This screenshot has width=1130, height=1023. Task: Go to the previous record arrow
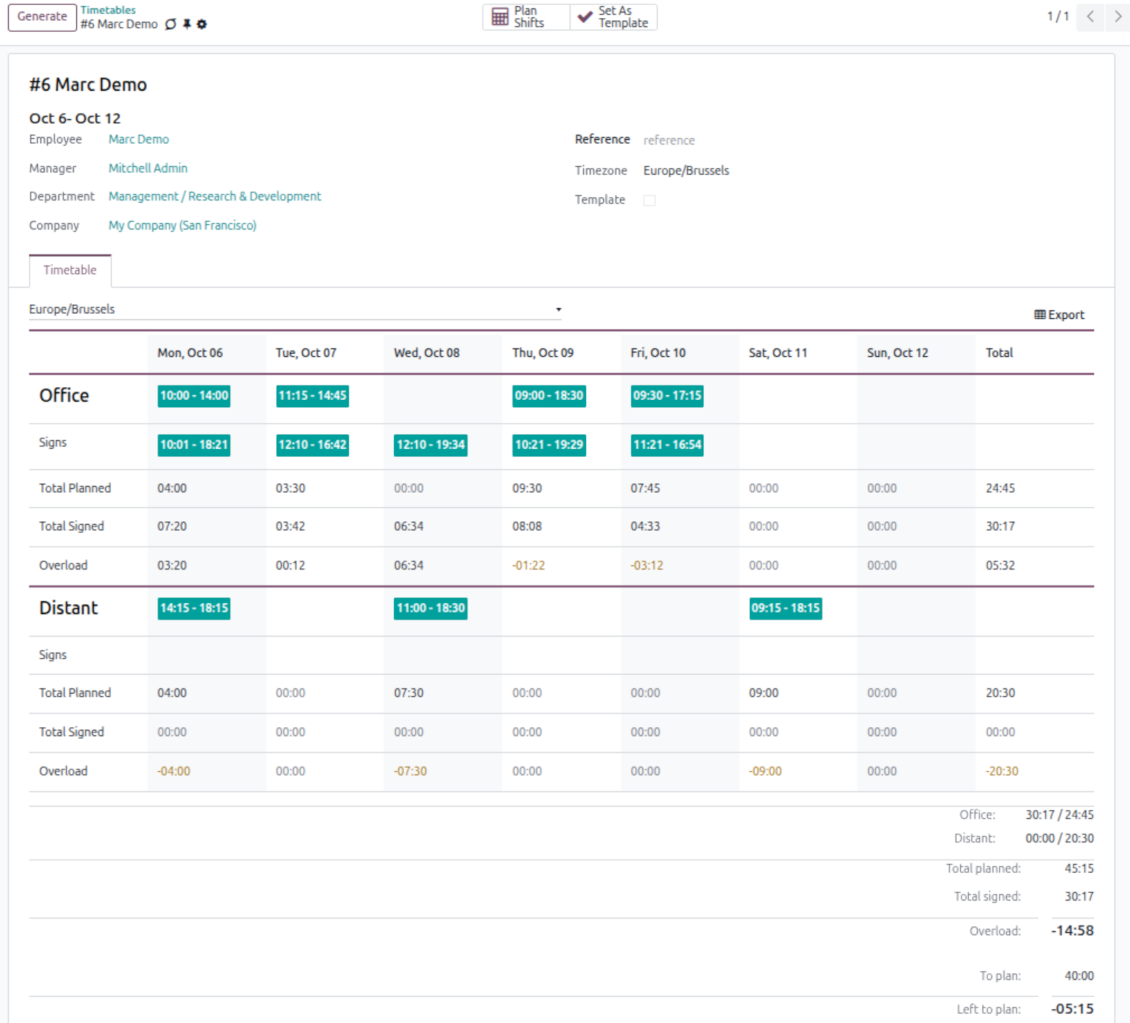tap(1090, 17)
